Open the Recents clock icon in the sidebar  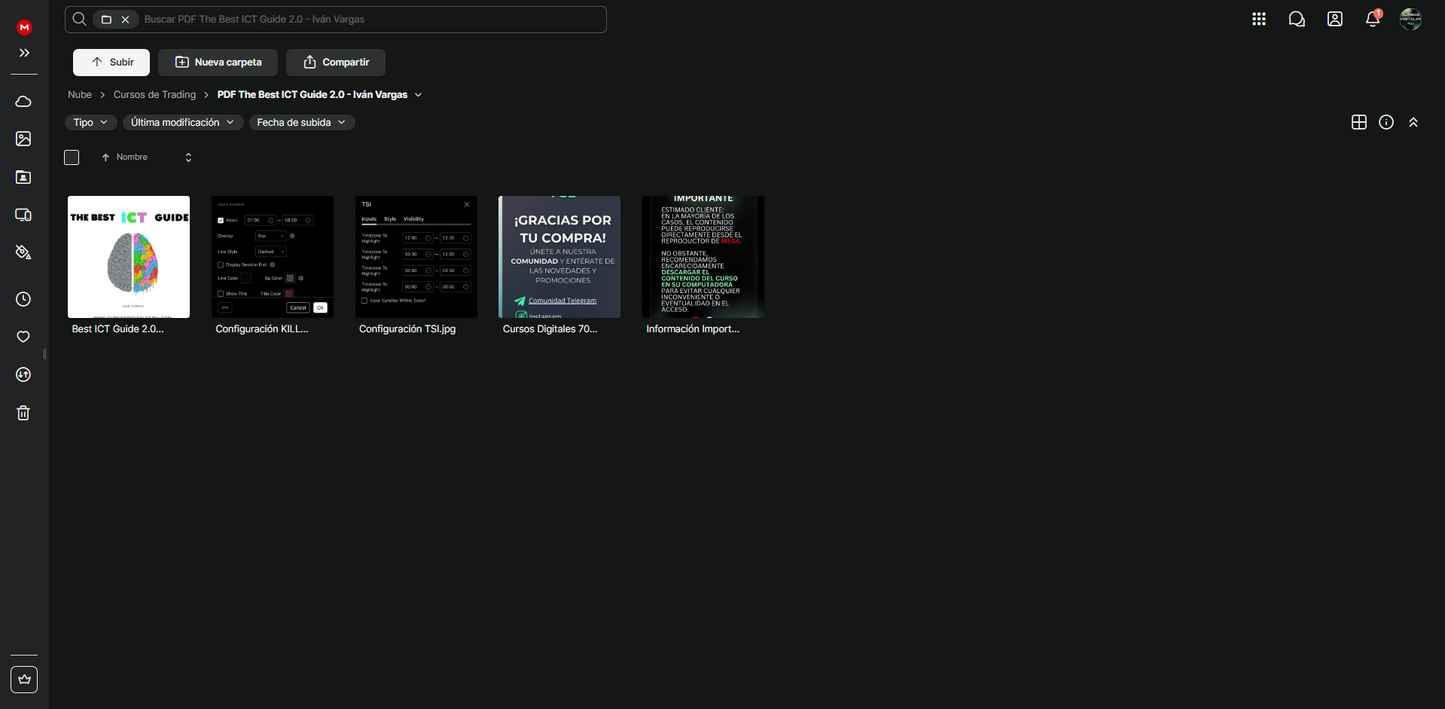point(24,299)
